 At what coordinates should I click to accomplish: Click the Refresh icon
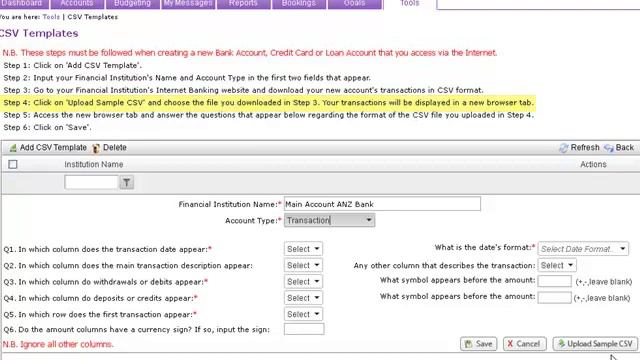[564, 148]
